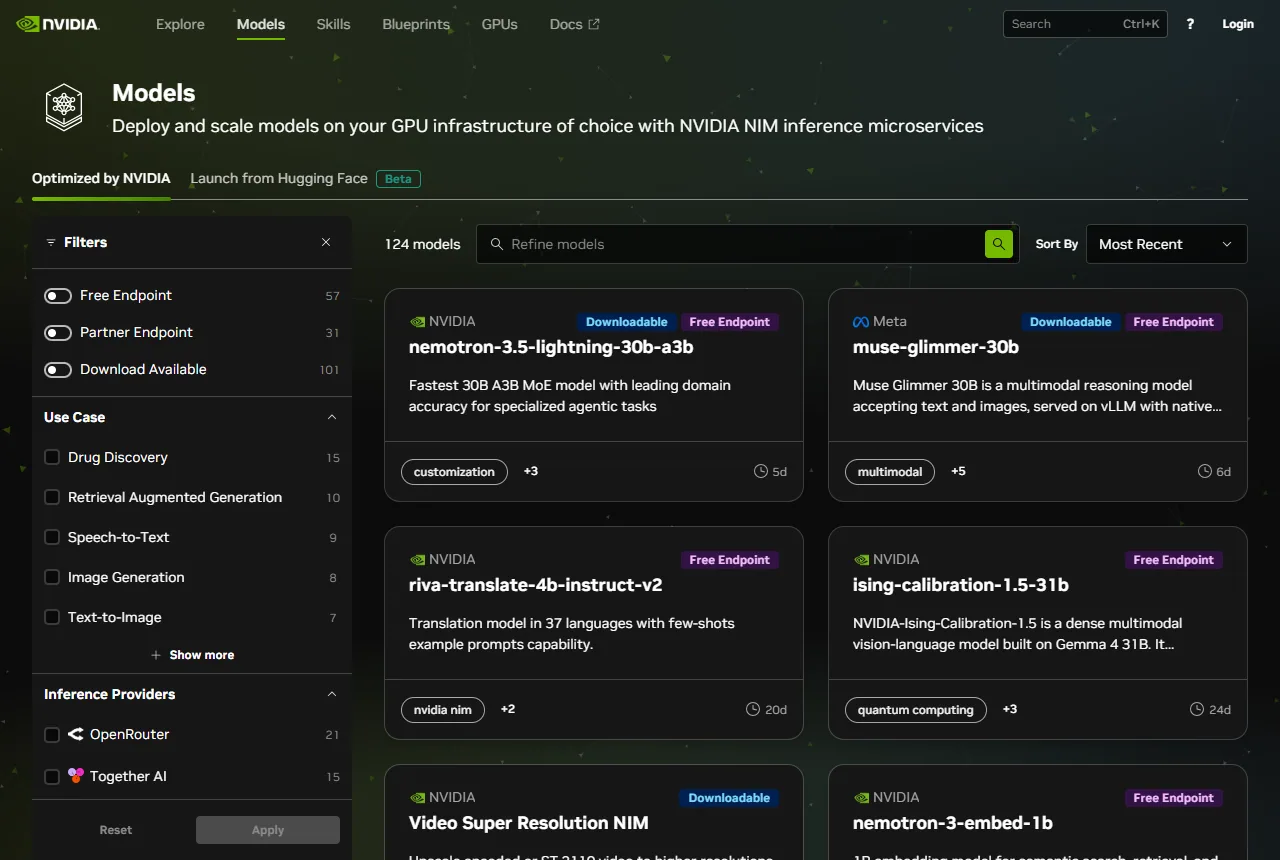Click the clock icon next to 20d
This screenshot has height=860, width=1280.
[x=753, y=709]
